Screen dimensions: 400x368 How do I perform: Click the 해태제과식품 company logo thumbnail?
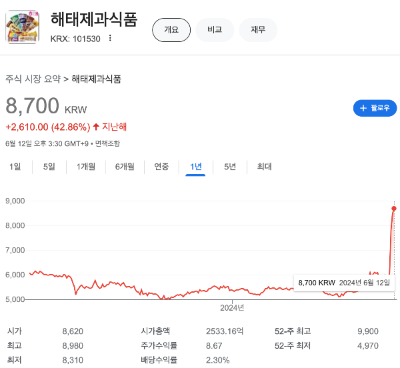[x=22, y=27]
